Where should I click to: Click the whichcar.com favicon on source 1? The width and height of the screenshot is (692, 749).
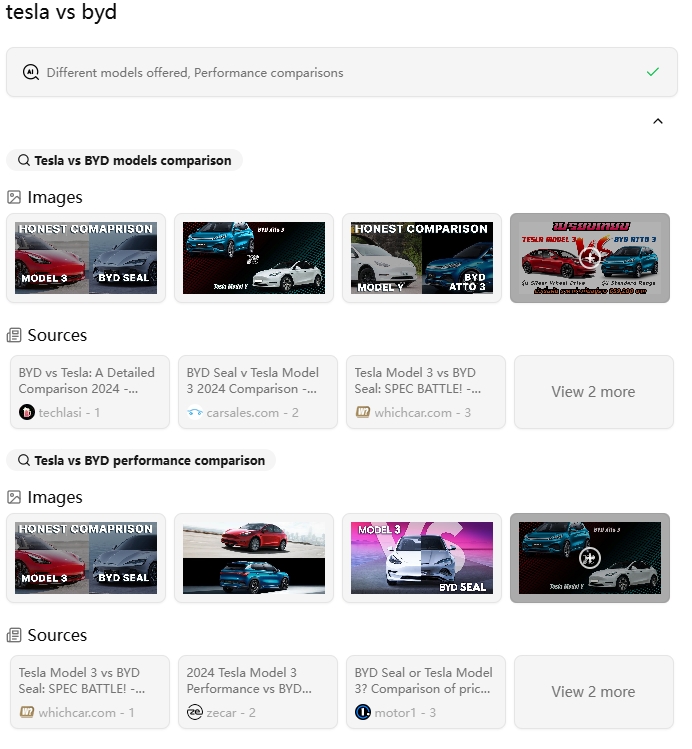tap(27, 712)
